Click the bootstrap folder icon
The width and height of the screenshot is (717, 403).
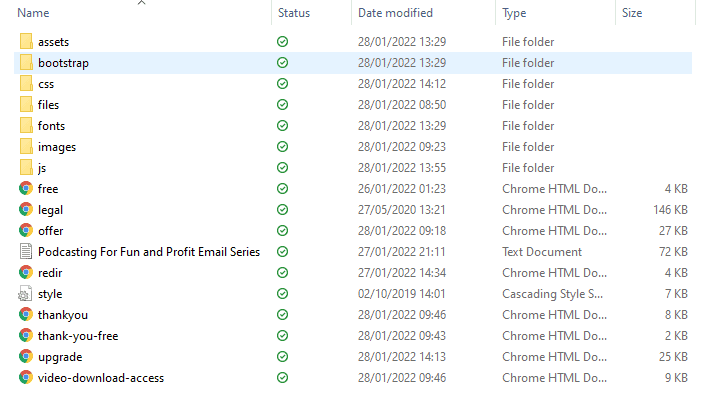point(26,63)
